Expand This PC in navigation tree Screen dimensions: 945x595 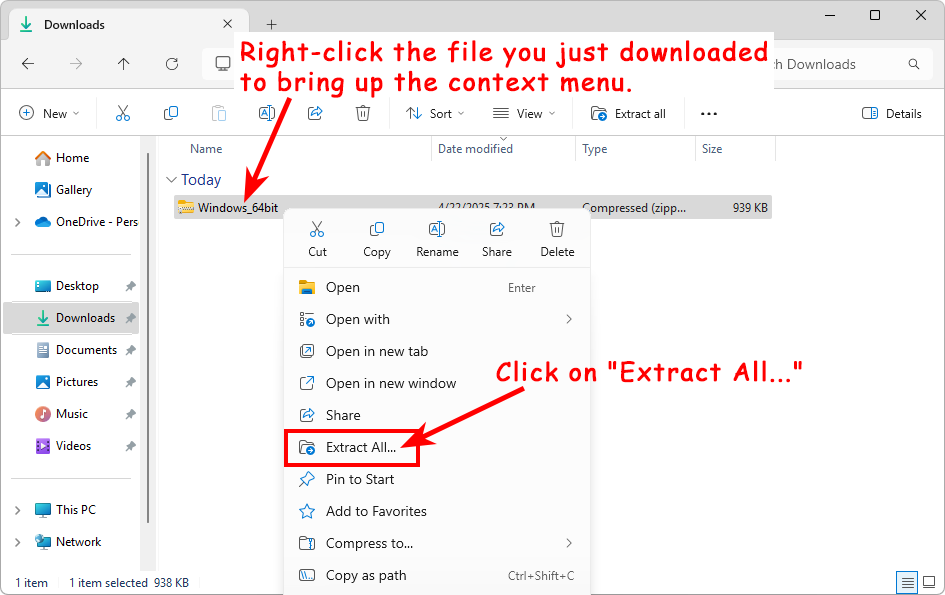(x=18, y=510)
